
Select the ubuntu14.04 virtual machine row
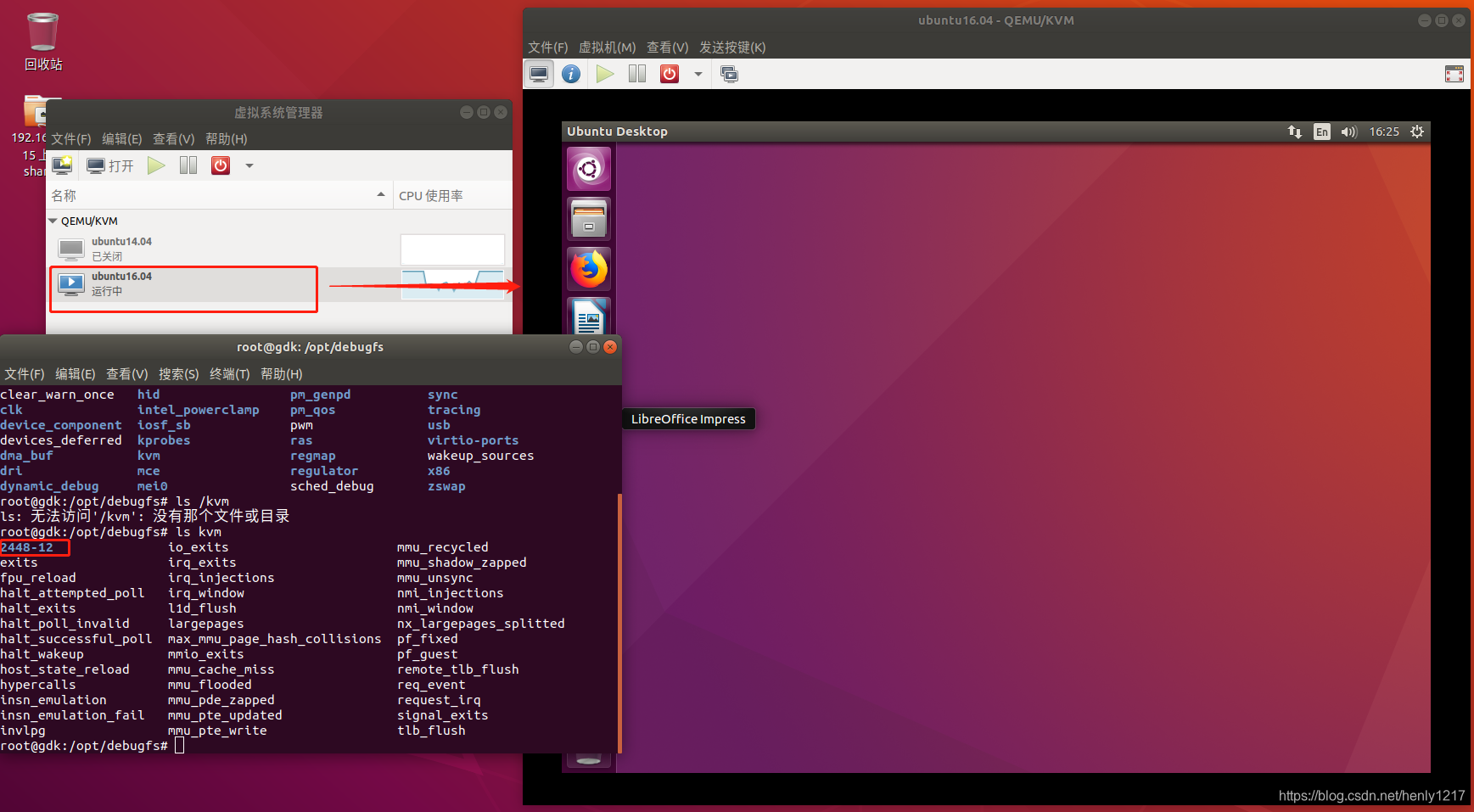(x=279, y=249)
